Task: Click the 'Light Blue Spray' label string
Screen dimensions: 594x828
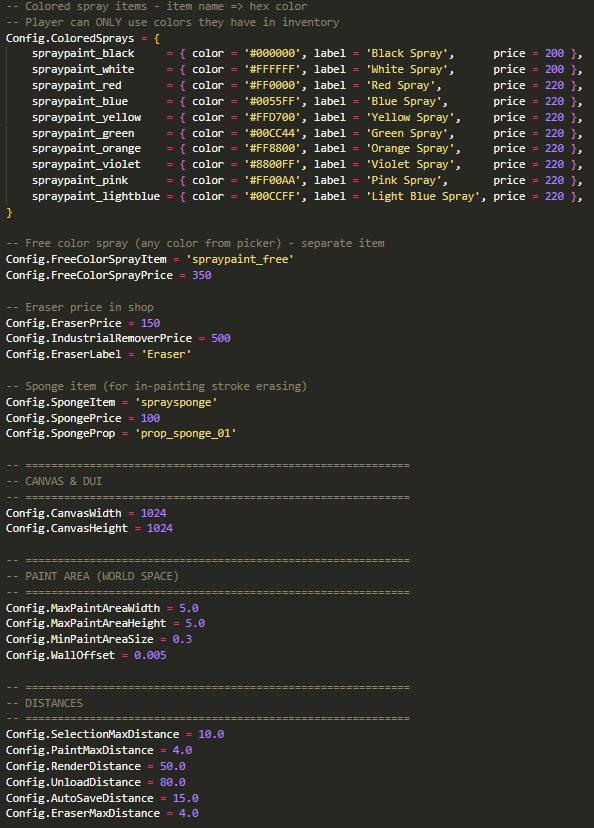Action: tap(423, 196)
